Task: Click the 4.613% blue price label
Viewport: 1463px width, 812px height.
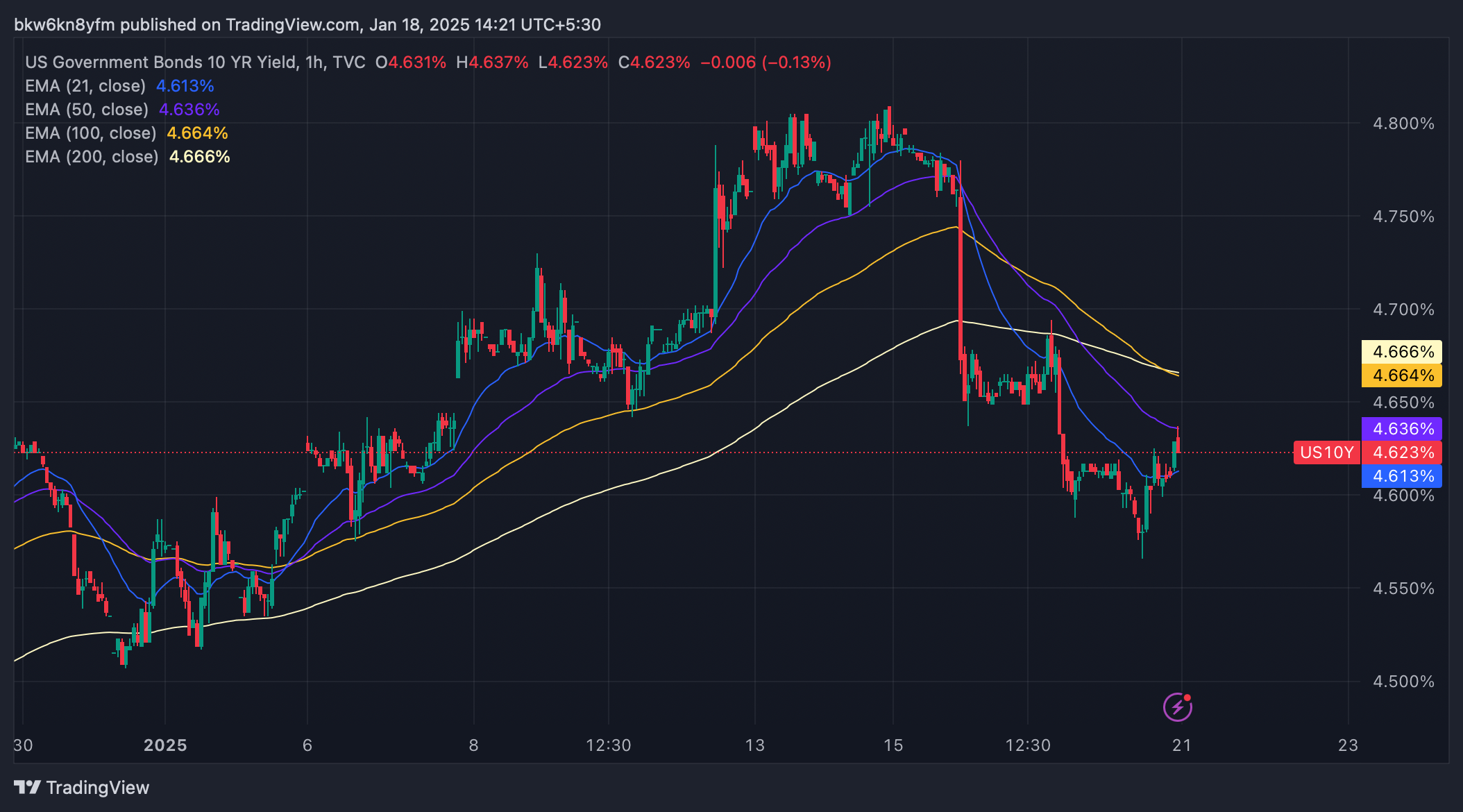Action: pos(1403,476)
